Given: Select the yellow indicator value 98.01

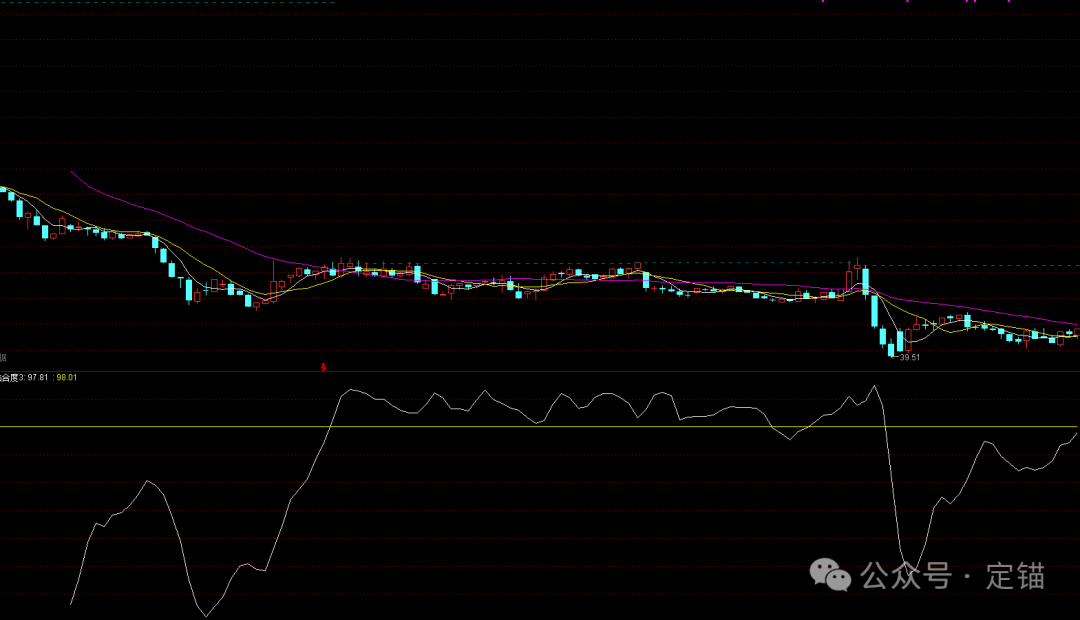Looking at the screenshot, I should point(67,378).
